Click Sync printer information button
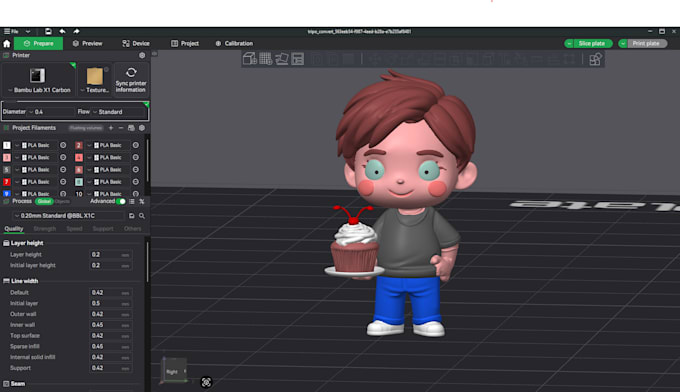This screenshot has height=392, width=680. coord(131,79)
